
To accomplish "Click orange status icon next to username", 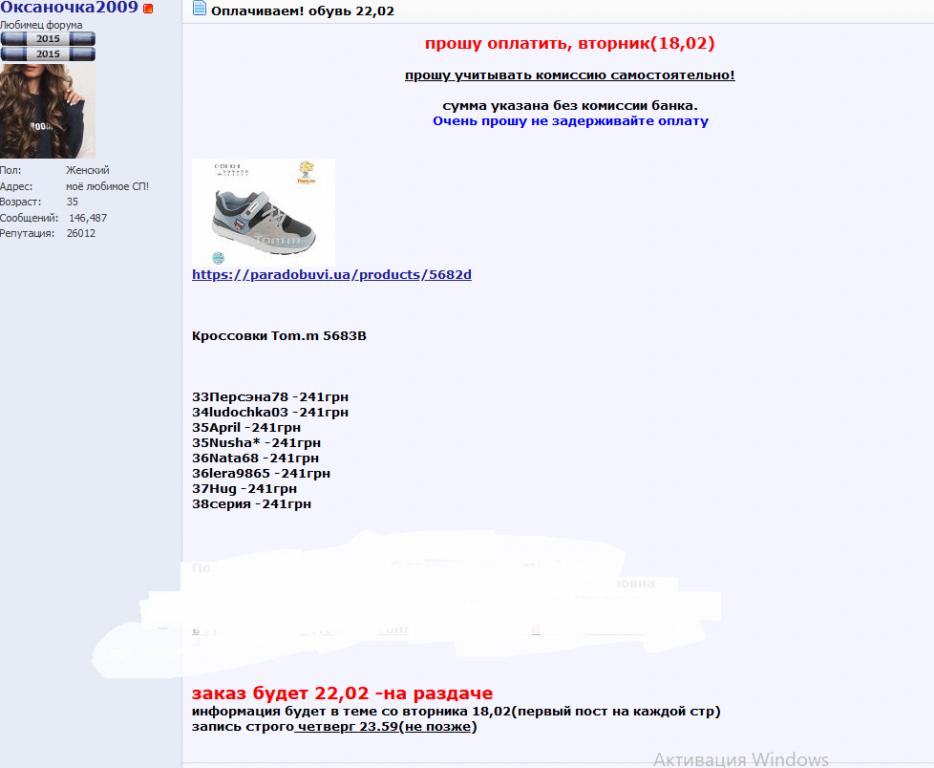I will [148, 8].
